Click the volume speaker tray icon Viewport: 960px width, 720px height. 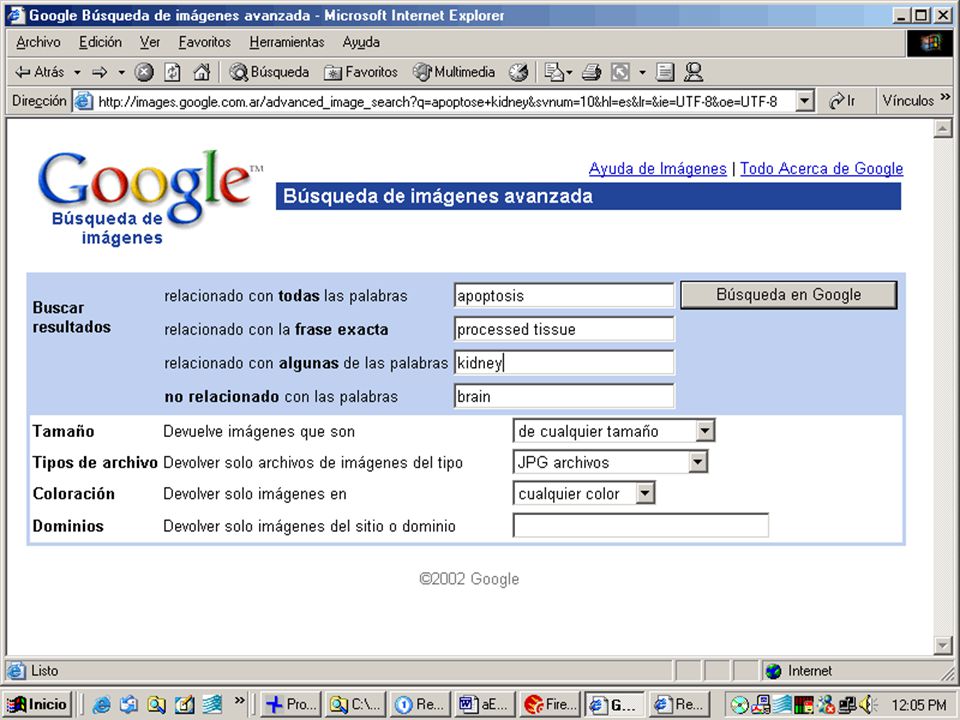pyautogui.click(x=868, y=705)
